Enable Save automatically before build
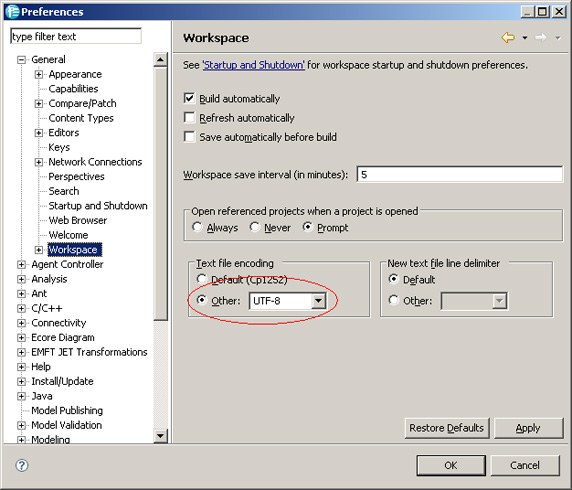Image resolution: width=572 pixels, height=490 pixels. 189,137
